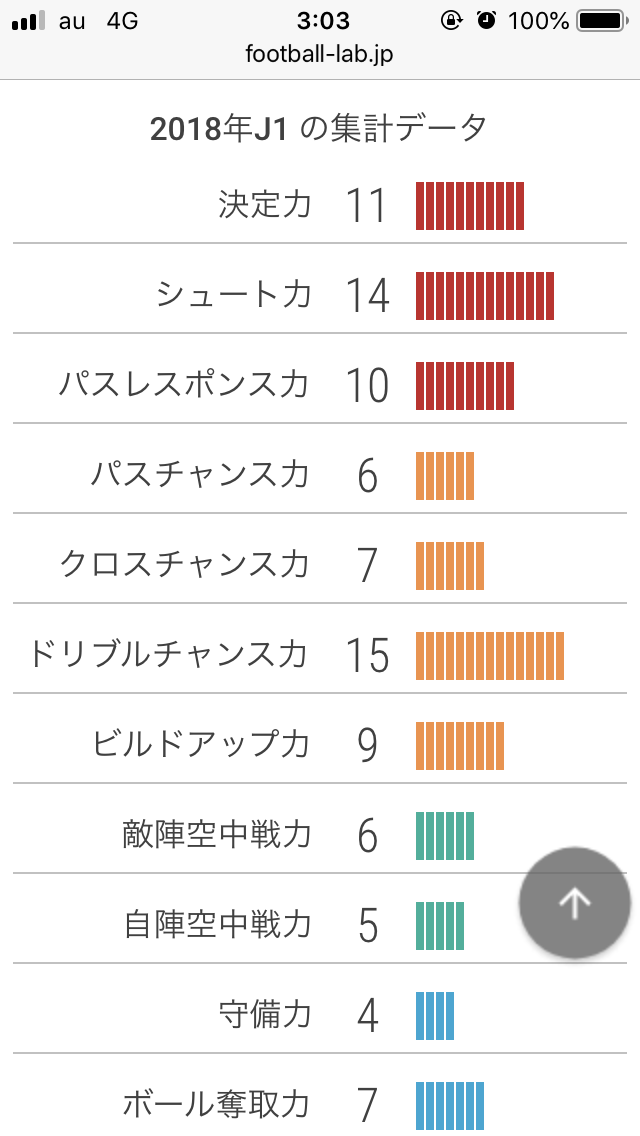Tap the 2018年J1 の集計データ heading
Image resolution: width=640 pixels, height=1136 pixels.
tap(319, 129)
